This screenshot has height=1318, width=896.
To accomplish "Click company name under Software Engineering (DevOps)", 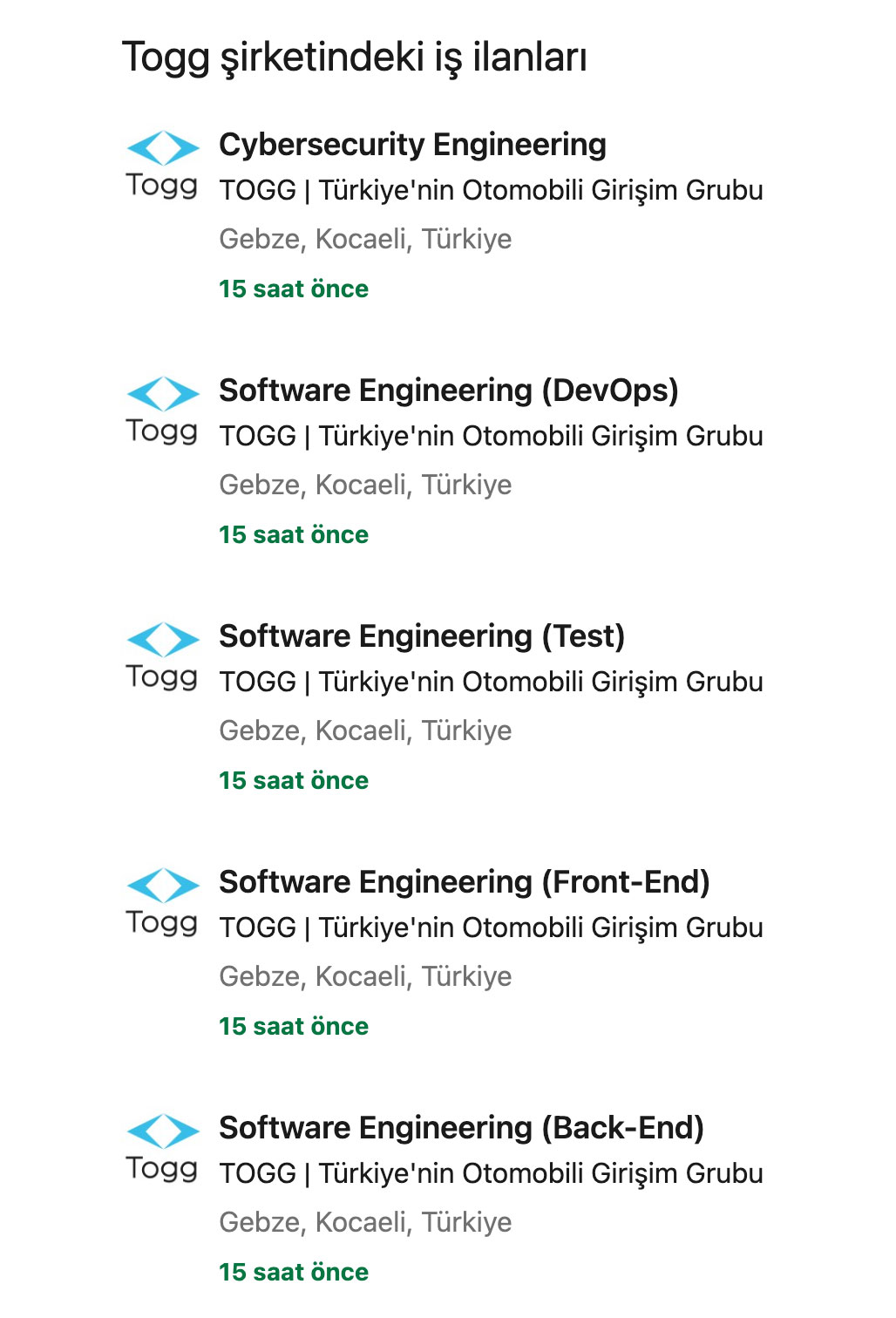I will (x=491, y=436).
